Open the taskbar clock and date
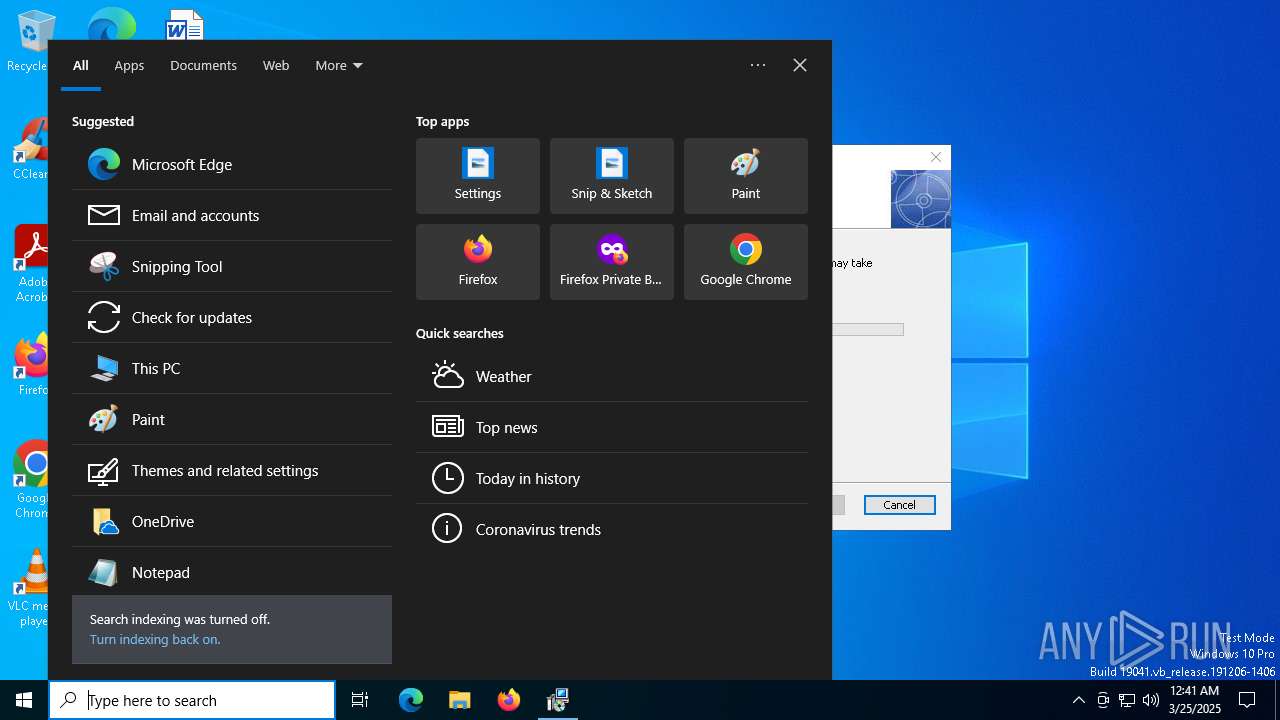 tap(1194, 700)
